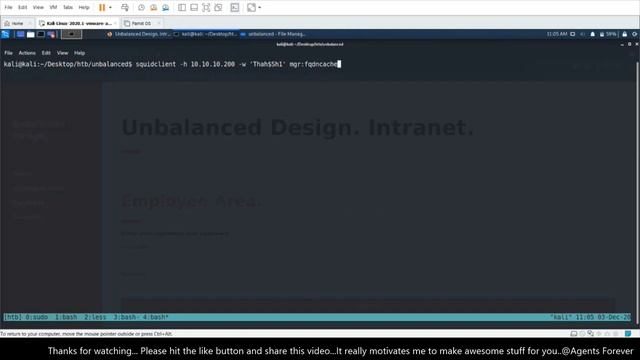This screenshot has height=360, width=640.
Task: Lock the screen via padlock icon
Action: (x=624, y=34)
